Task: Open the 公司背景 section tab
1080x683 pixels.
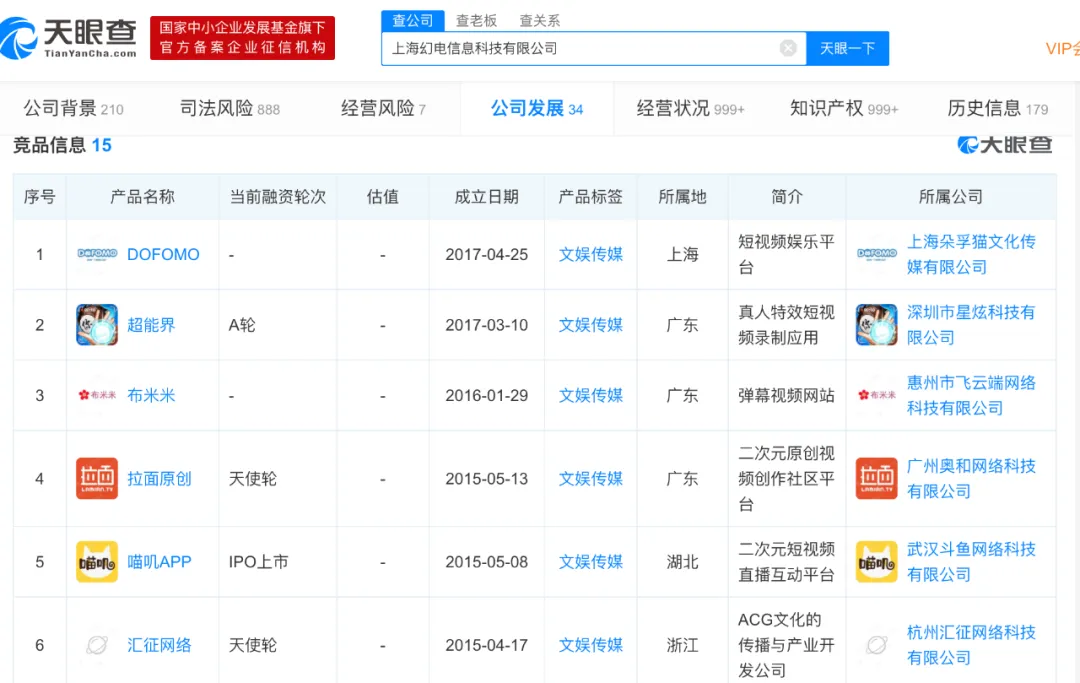Action: coord(73,109)
